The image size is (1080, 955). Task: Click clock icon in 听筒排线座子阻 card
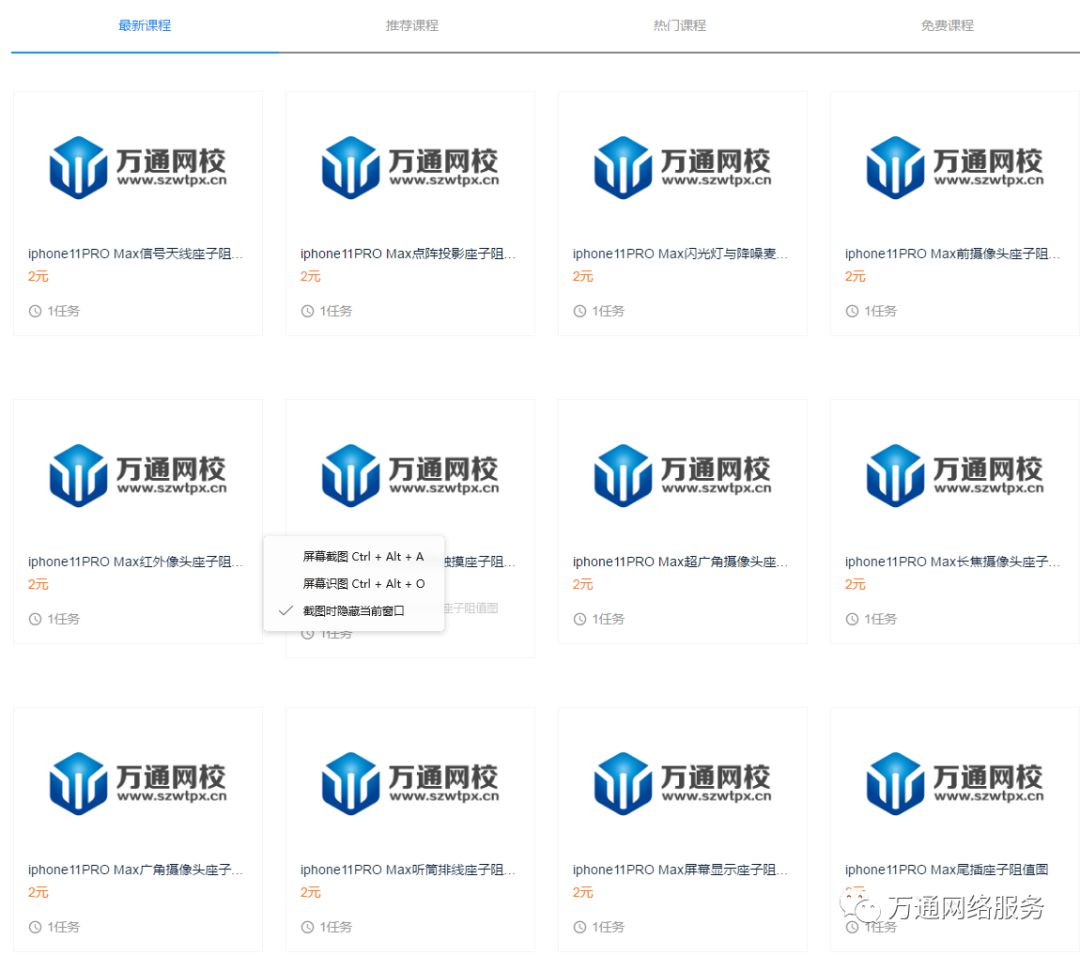(307, 927)
